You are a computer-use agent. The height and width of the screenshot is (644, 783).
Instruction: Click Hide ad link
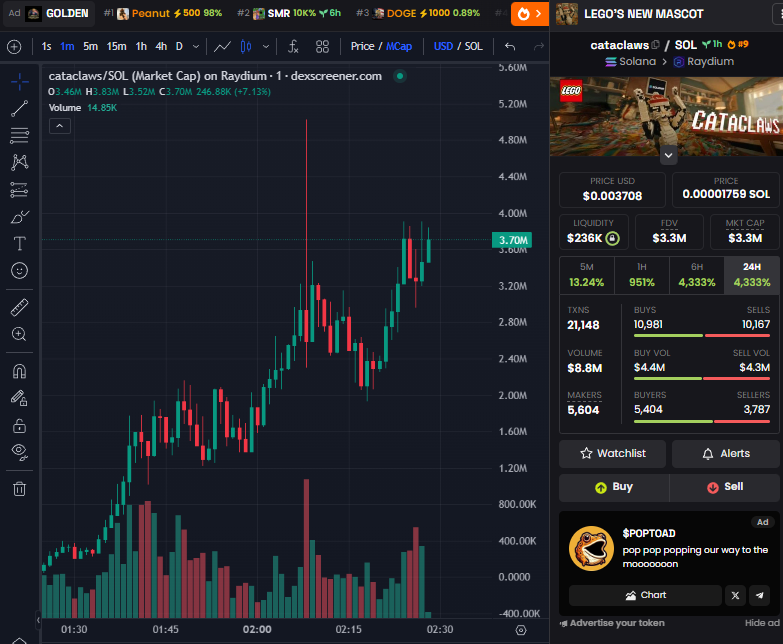click(762, 623)
